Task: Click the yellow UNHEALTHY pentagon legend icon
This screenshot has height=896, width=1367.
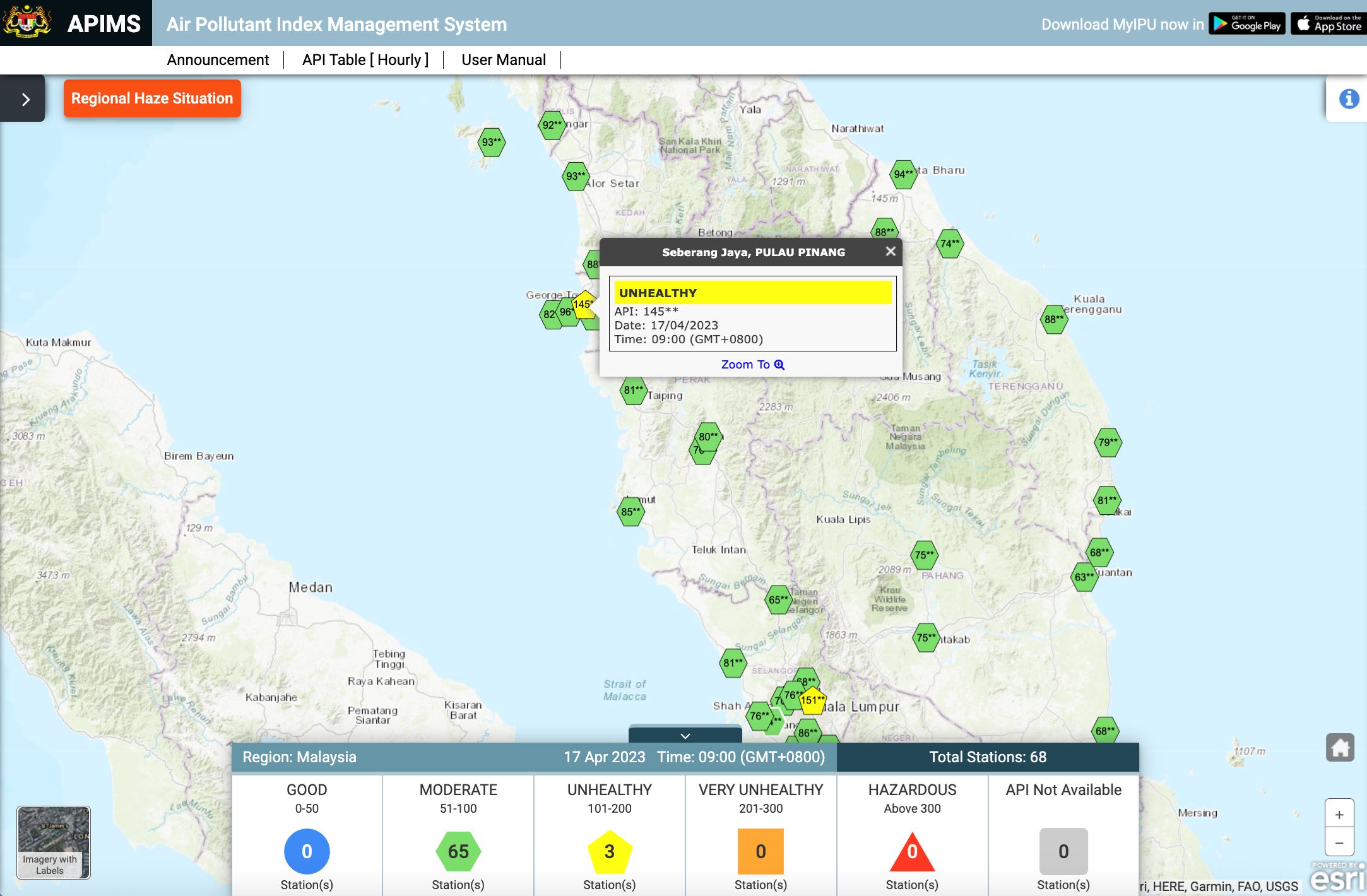Action: (609, 853)
